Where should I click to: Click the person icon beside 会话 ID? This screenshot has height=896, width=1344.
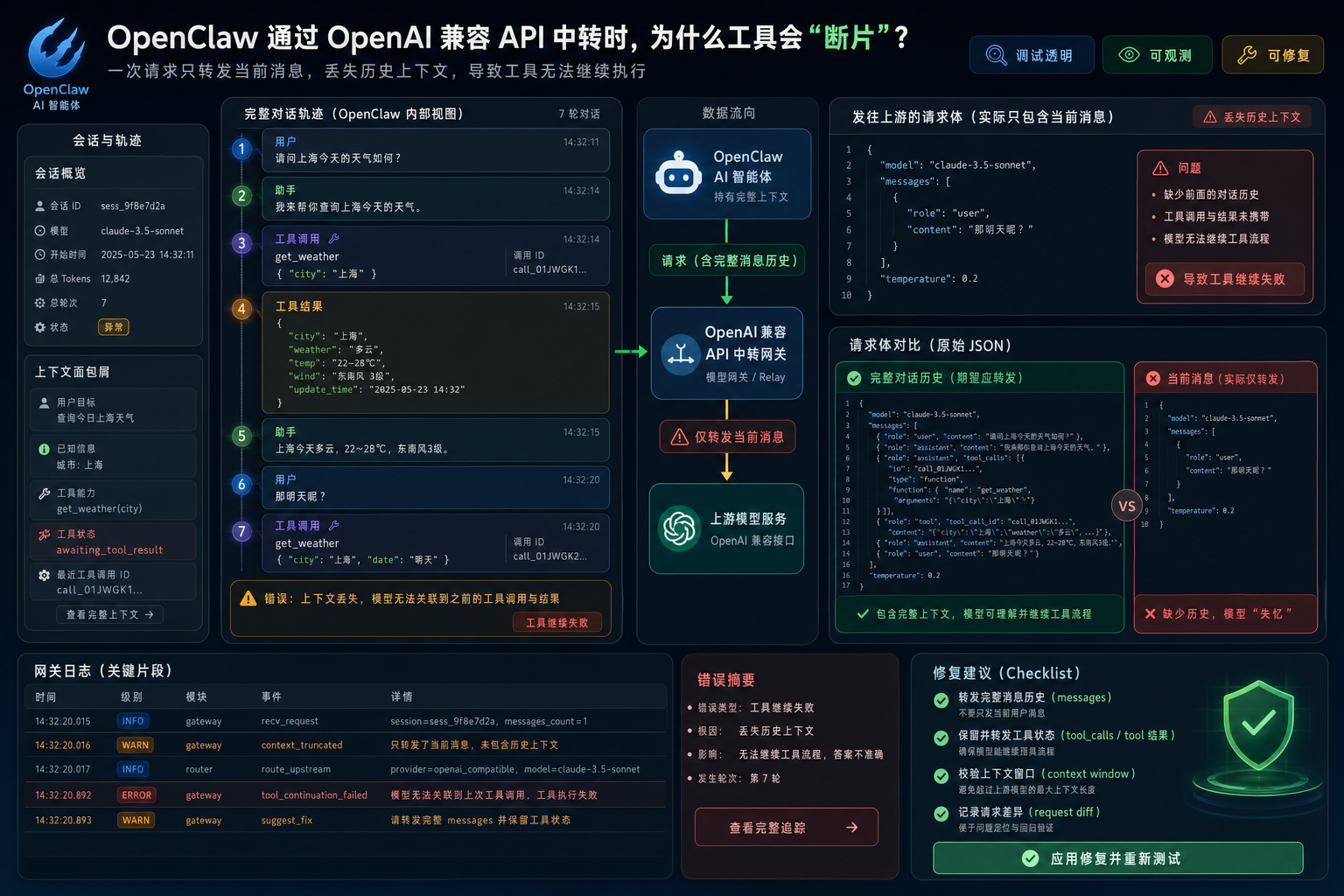[39, 206]
